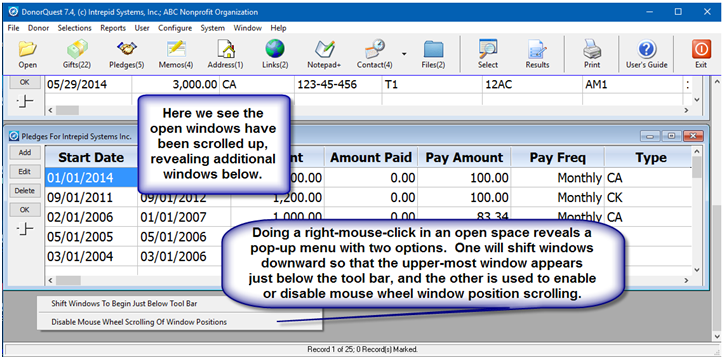Viewport: 724px width, 360px height.
Task: Open the Memos(4) toolbar icon
Action: point(176,54)
